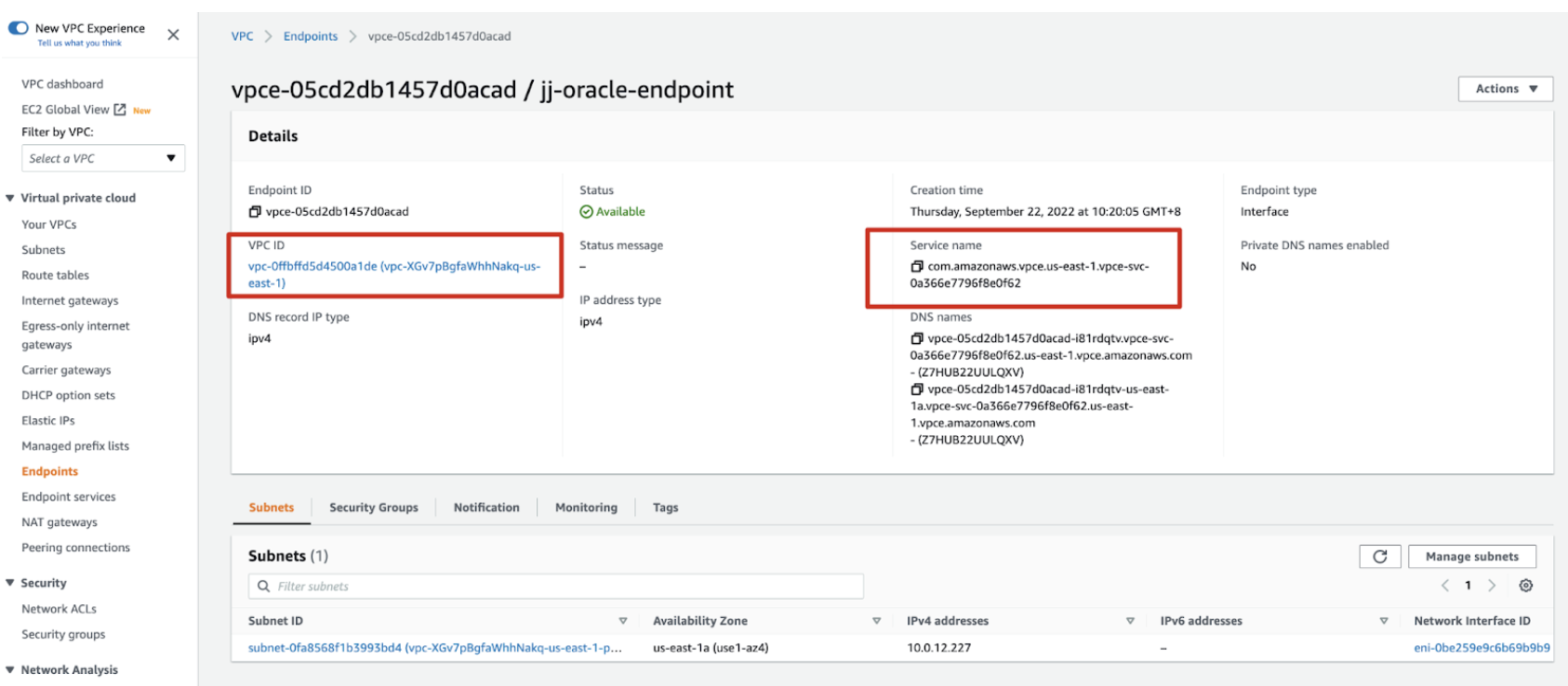Navigate to Endpoint services
1568x686 pixels.
69,497
